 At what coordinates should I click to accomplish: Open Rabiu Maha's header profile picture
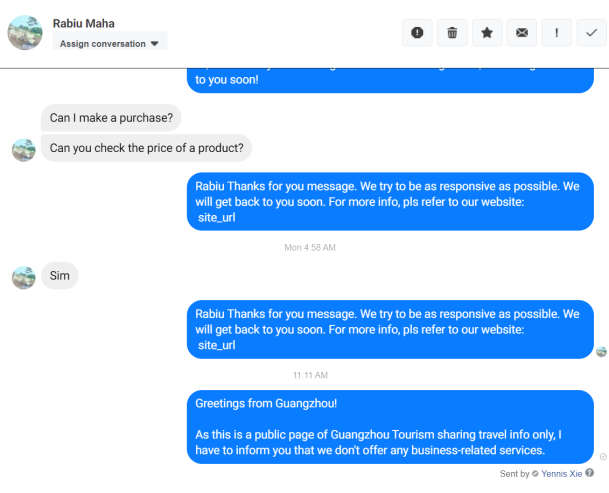click(24, 33)
